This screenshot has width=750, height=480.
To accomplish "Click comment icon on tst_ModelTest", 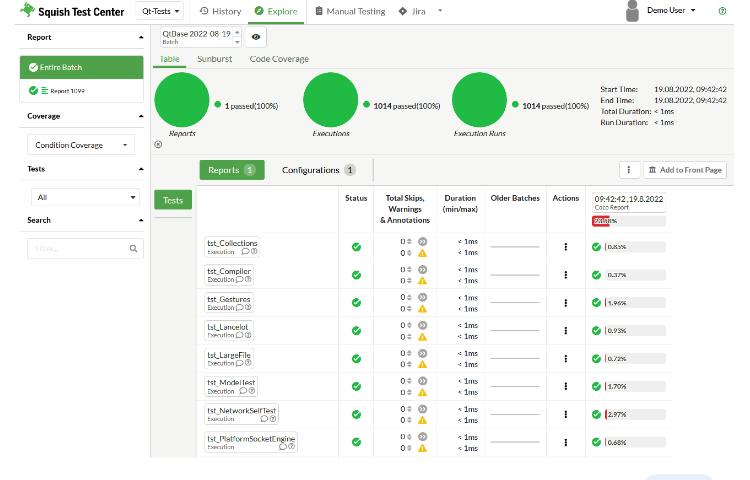I will [x=243, y=391].
